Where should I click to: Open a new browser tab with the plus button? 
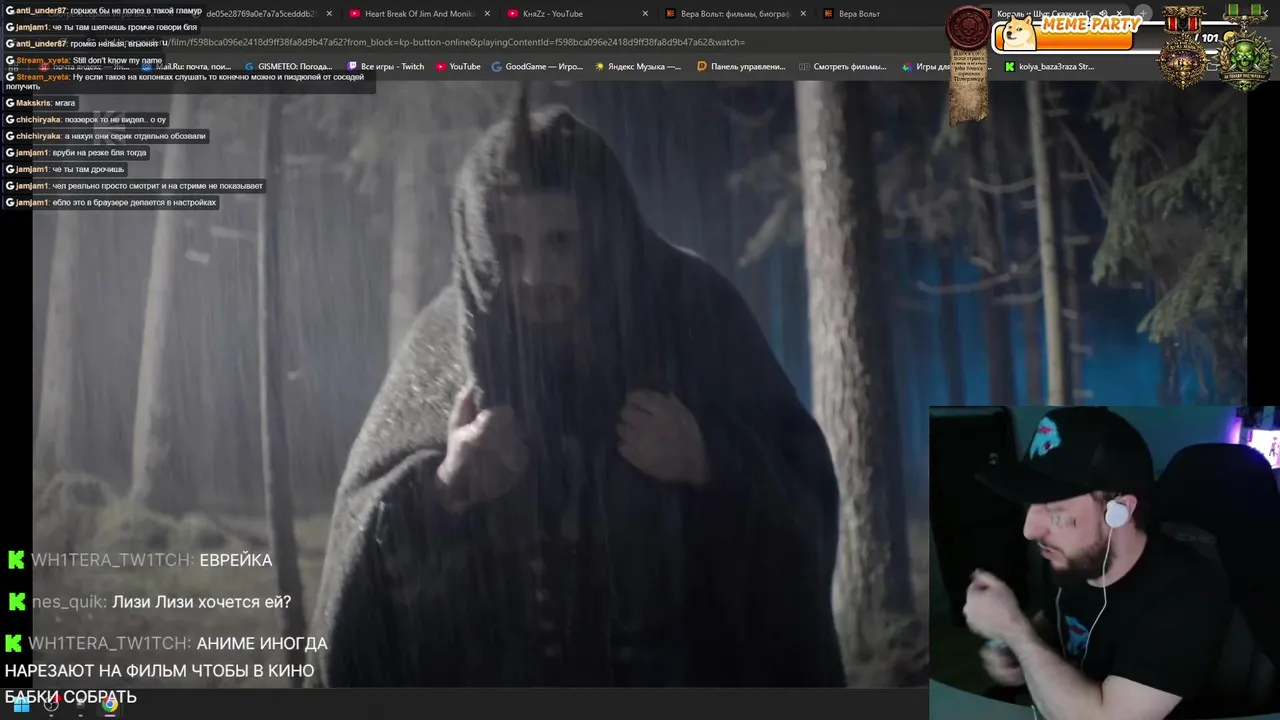(1143, 14)
